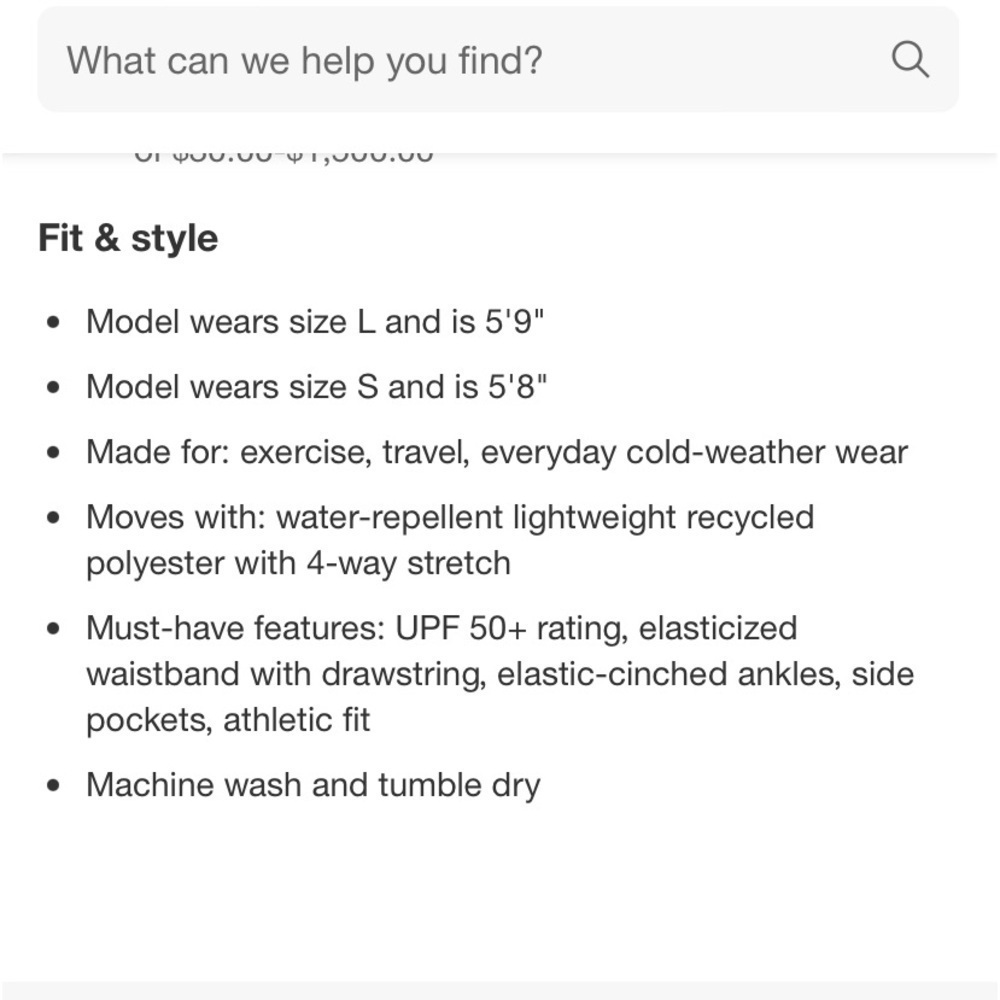1000x1000 pixels.
Task: Click the "waistband with drawstring" text line
Action: pos(500,674)
